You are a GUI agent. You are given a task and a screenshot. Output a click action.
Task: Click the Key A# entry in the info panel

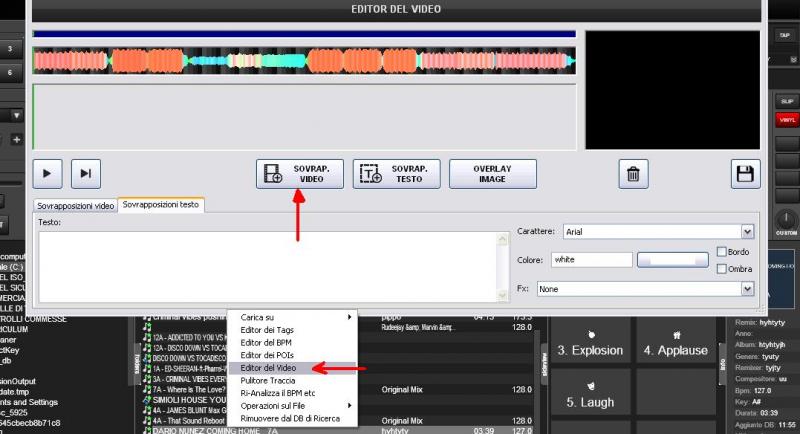[748, 402]
